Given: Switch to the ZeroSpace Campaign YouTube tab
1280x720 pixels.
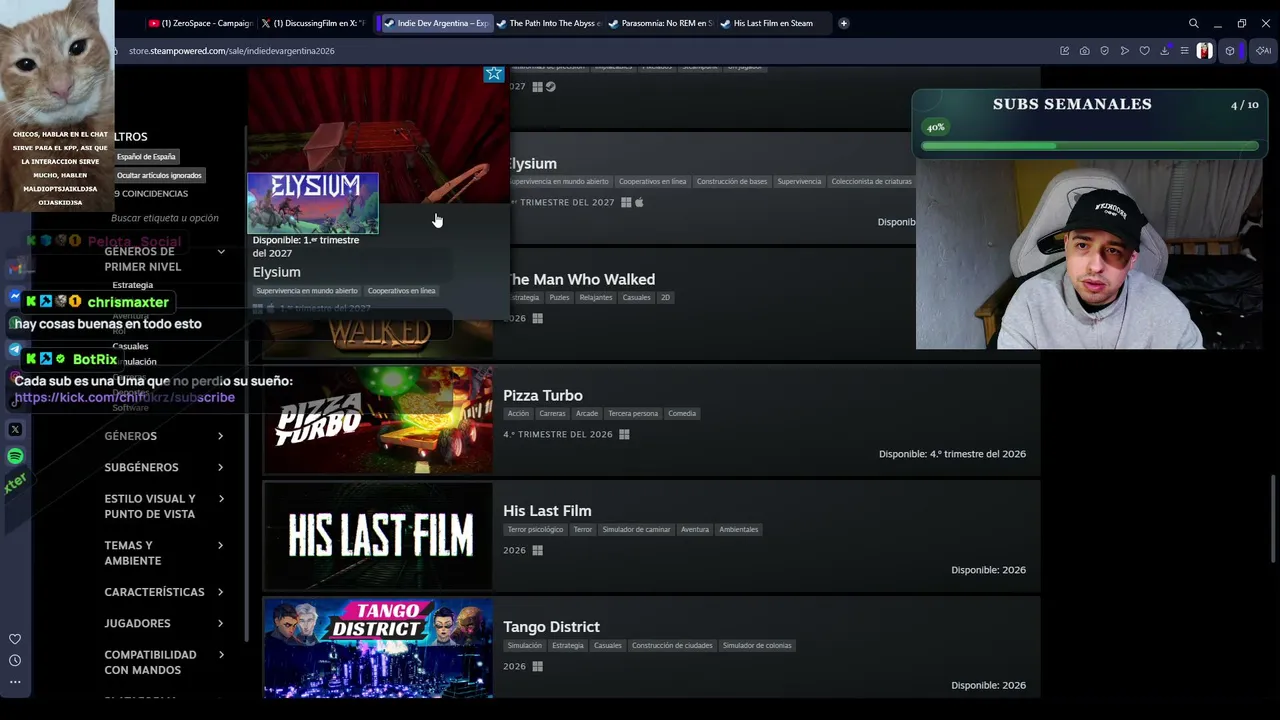Looking at the screenshot, I should point(200,23).
